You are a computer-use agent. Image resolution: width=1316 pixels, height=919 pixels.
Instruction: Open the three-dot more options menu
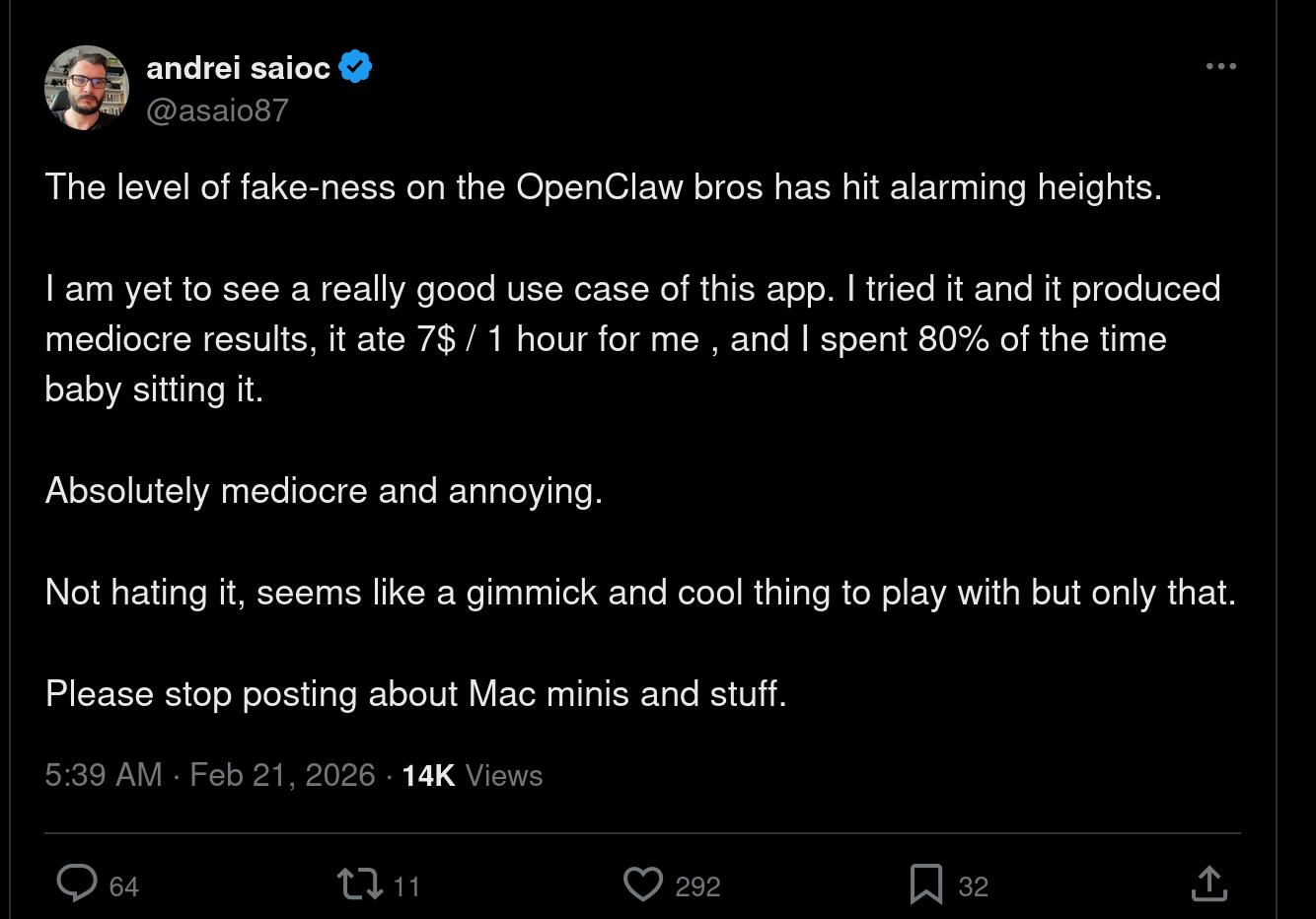click(x=1220, y=66)
